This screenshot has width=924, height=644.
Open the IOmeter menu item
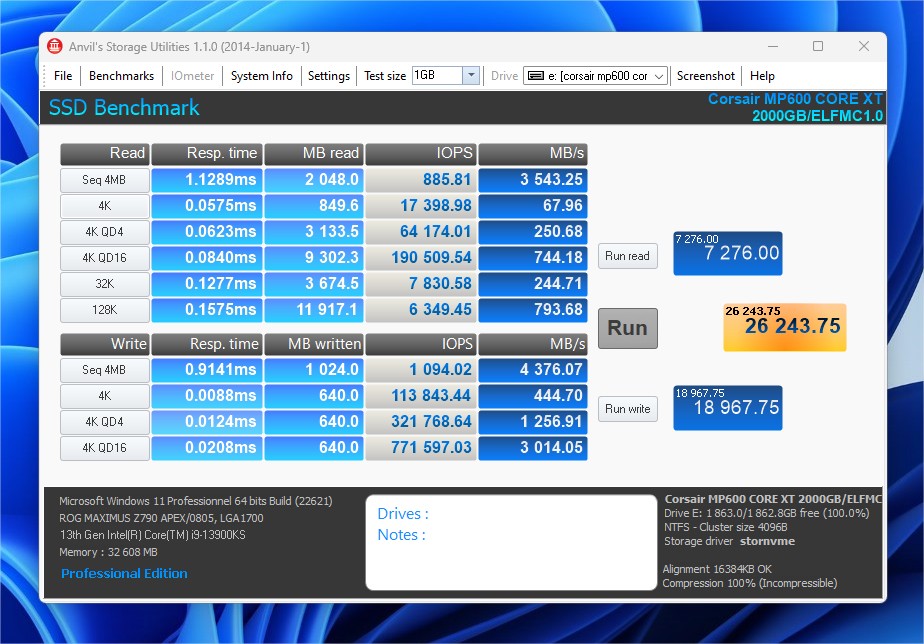tap(192, 75)
